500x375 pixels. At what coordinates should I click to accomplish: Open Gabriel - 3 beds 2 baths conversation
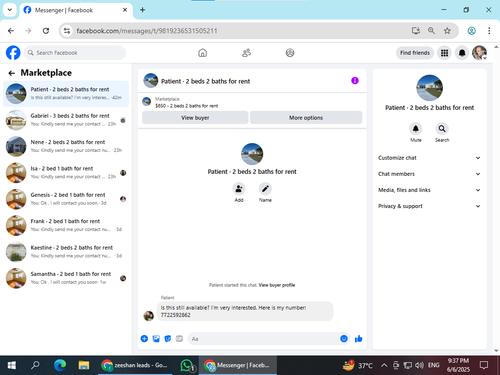coord(66,120)
